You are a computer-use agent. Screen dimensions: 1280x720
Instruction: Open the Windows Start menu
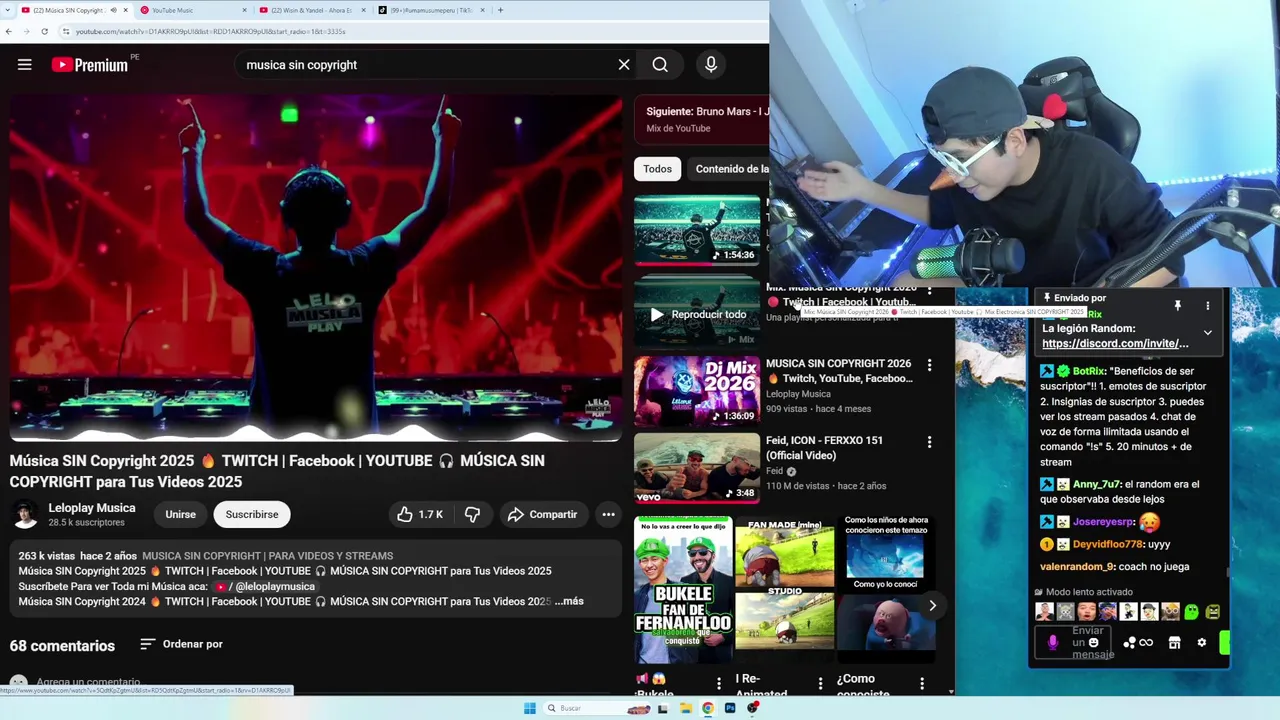(529, 708)
